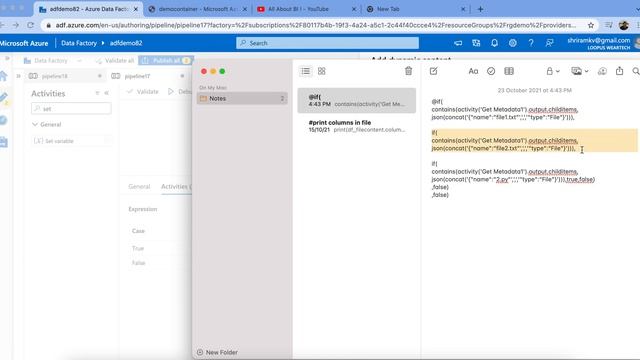Click the add people collaboration icon
This screenshot has width=640, height=360.
(x=602, y=71)
